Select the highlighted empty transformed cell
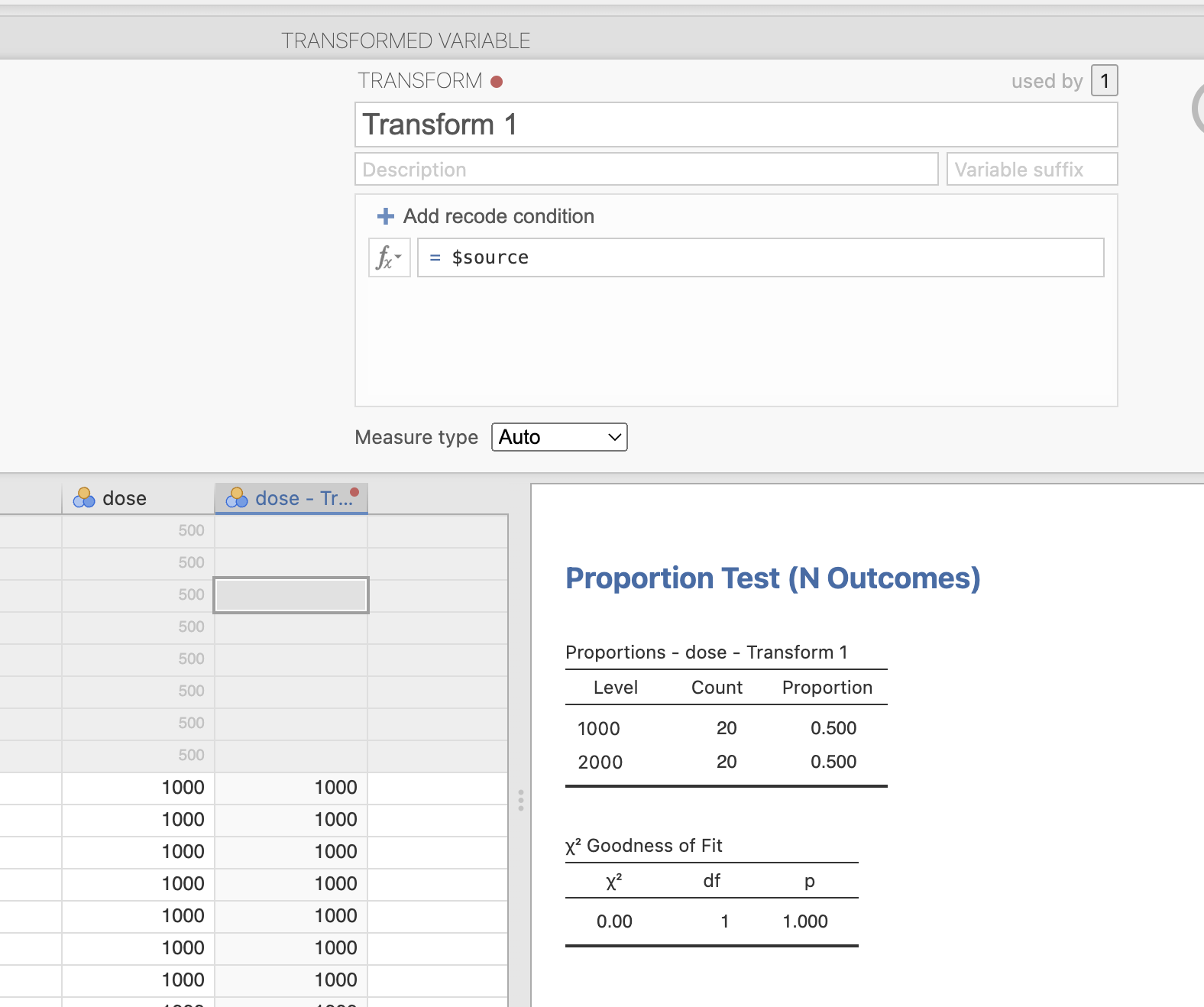1204x1007 pixels. point(291,595)
